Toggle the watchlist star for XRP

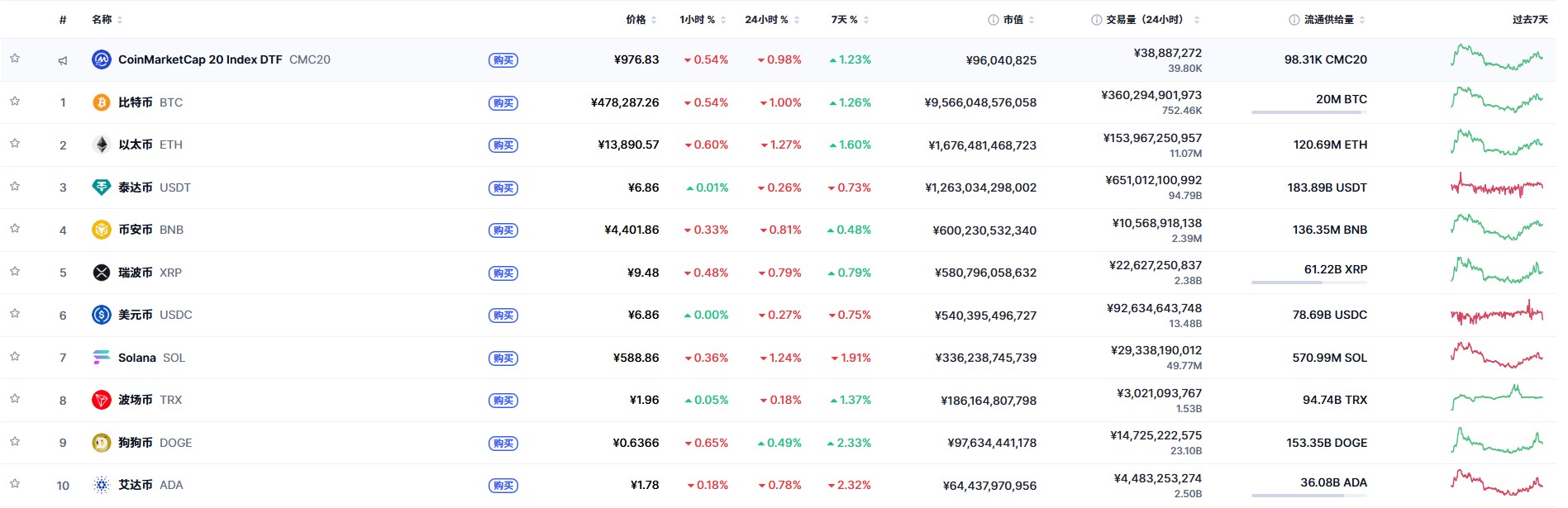15,272
